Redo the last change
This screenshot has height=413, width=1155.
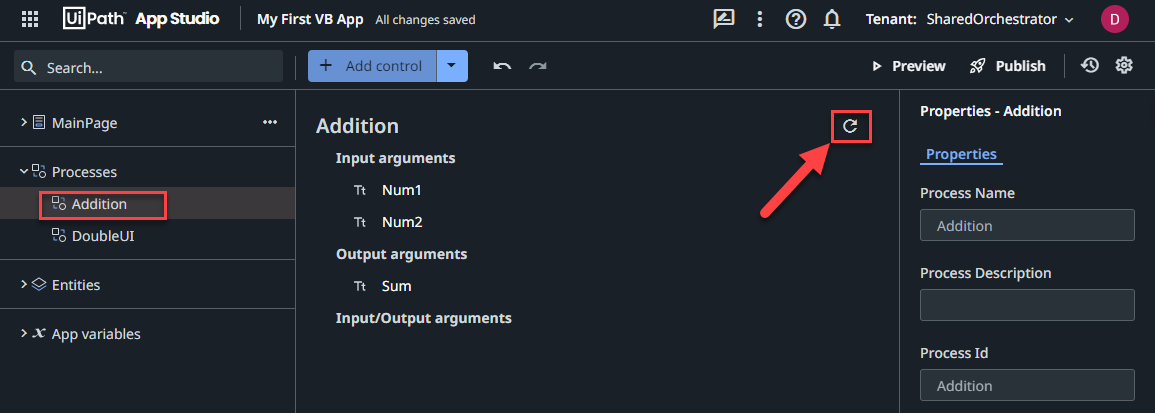pos(538,67)
